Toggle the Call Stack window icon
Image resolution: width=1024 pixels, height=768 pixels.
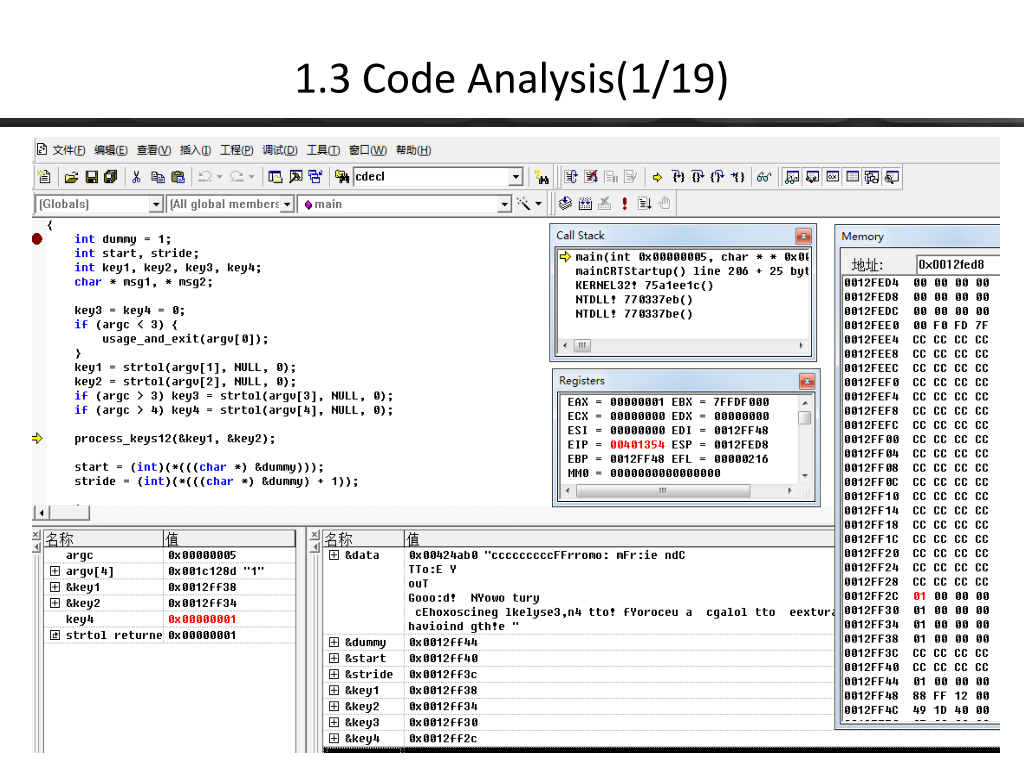(x=872, y=177)
